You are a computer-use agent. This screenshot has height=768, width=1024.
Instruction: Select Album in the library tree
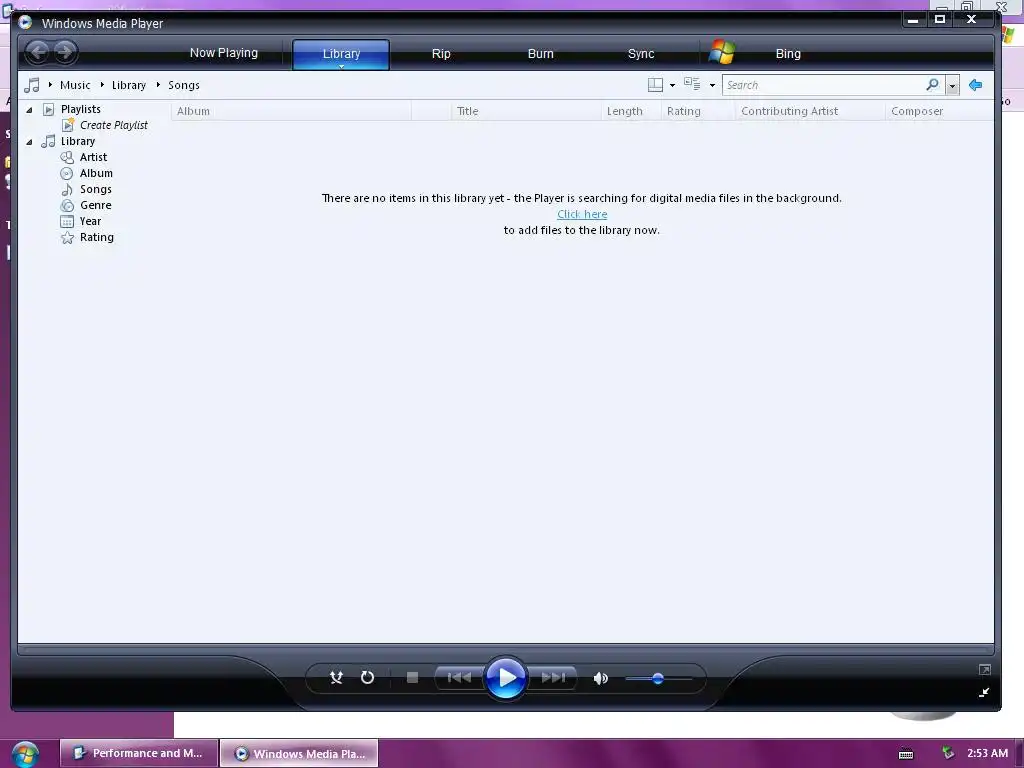[96, 173]
